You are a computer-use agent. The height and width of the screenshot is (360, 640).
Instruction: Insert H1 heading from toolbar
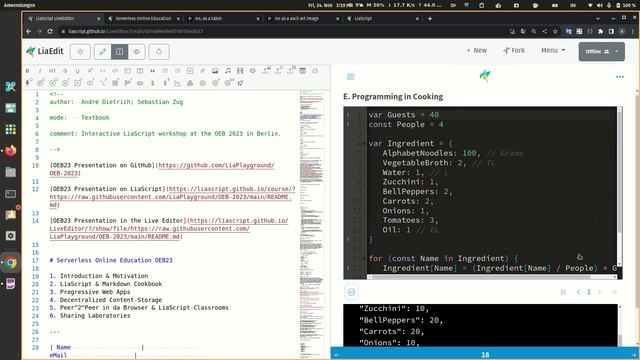[52, 71]
